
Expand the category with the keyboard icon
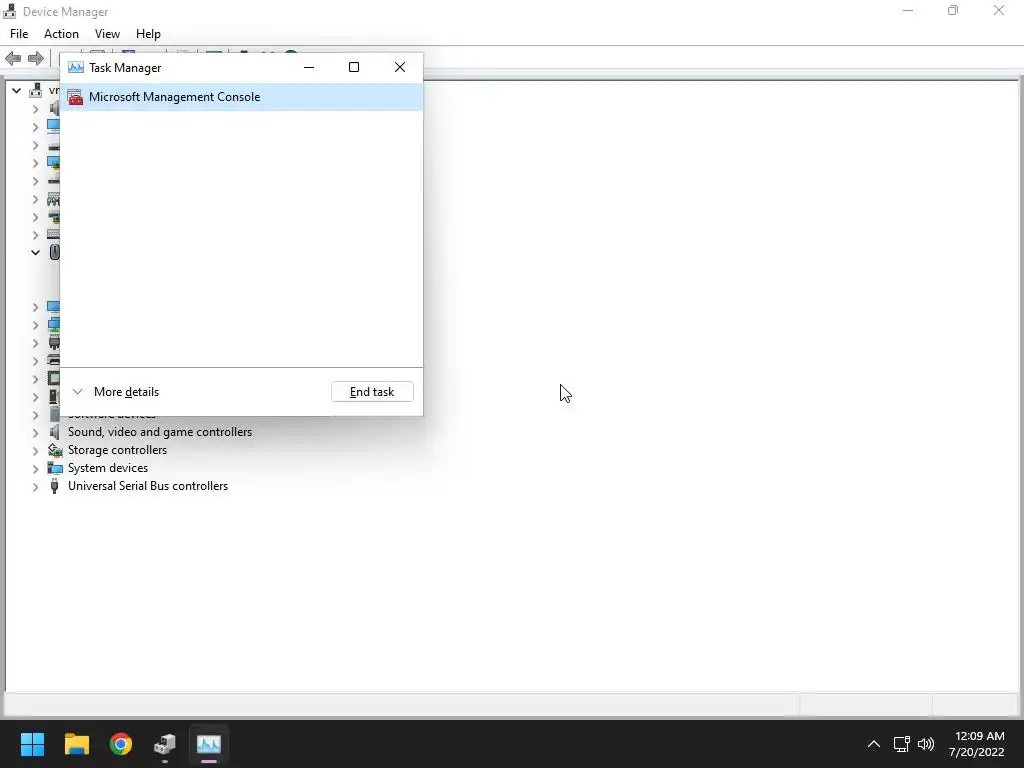coord(35,235)
